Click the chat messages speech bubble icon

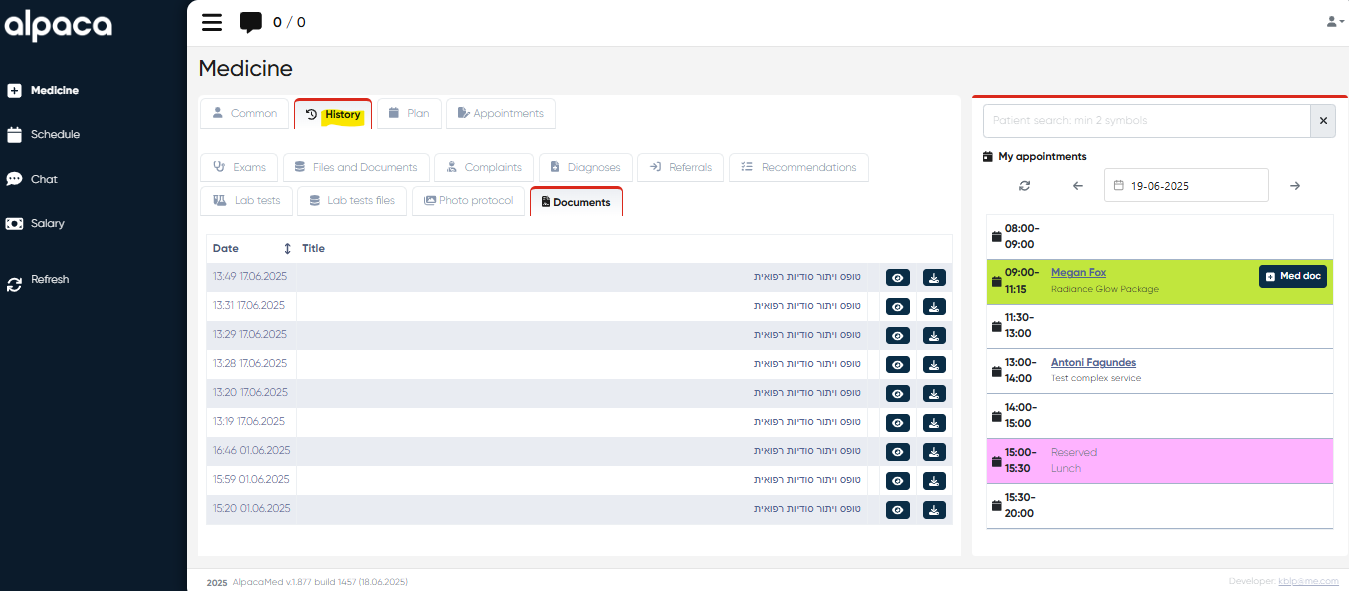(x=251, y=22)
